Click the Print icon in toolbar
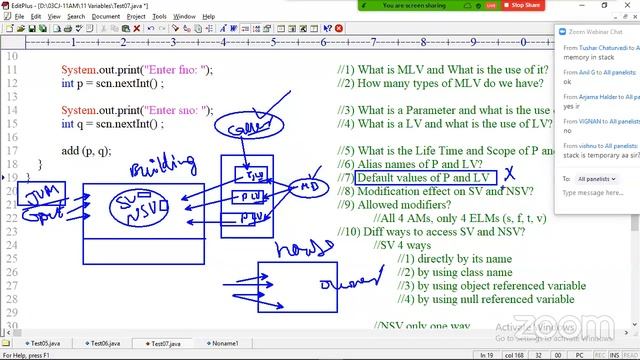Screen dimensions: 640x360 point(68,29)
